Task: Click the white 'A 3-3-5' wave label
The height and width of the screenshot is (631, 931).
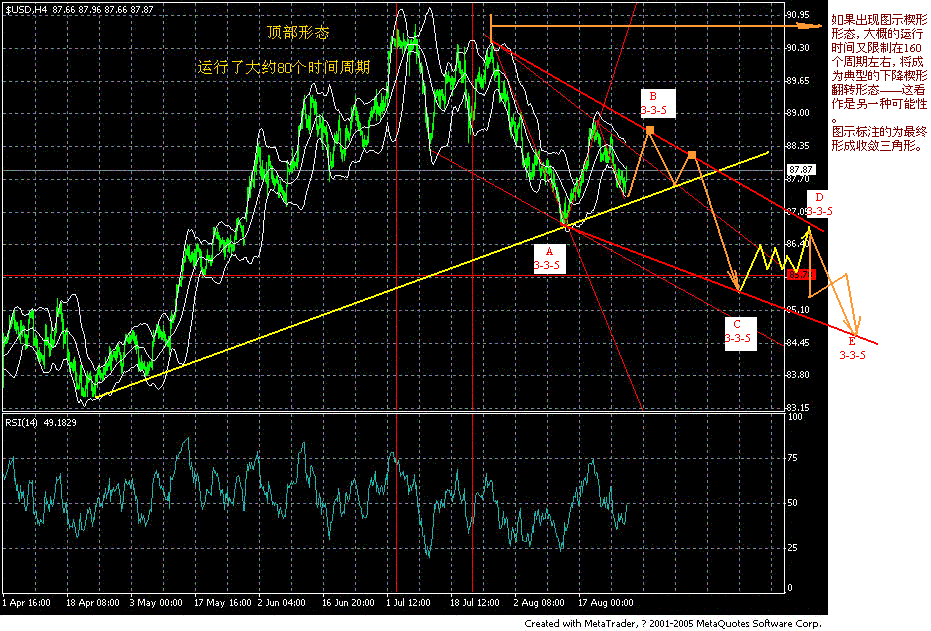Action: [549, 259]
